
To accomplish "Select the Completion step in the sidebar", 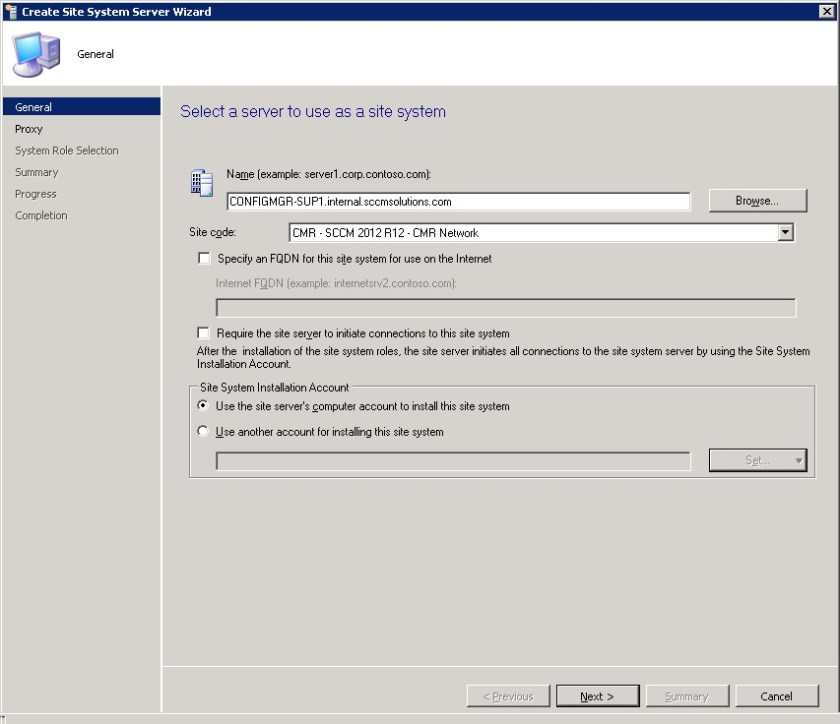I will tap(41, 215).
